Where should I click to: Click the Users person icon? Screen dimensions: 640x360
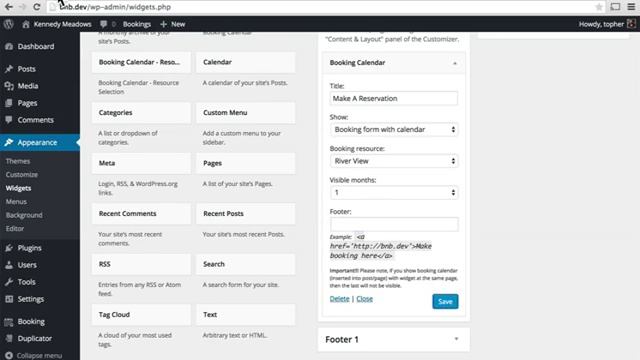click(9, 265)
